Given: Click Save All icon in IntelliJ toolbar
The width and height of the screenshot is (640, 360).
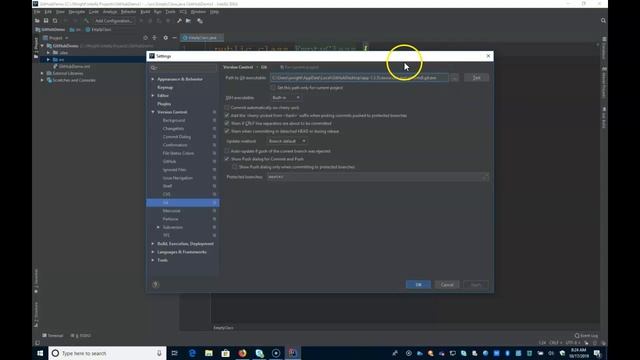Looking at the screenshot, I should [x=46, y=20].
